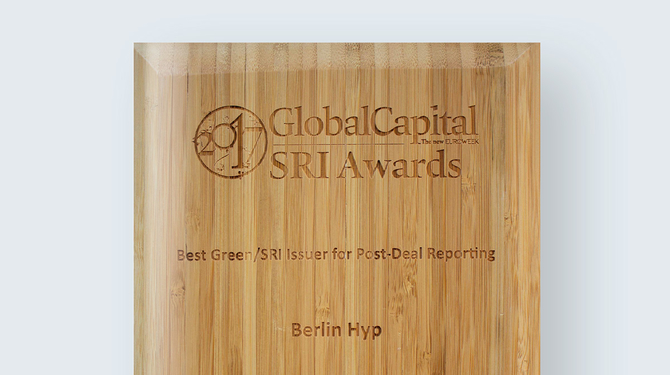
Task: Click the 'Post-Deal Reporting' text
Action: [x=426, y=255]
